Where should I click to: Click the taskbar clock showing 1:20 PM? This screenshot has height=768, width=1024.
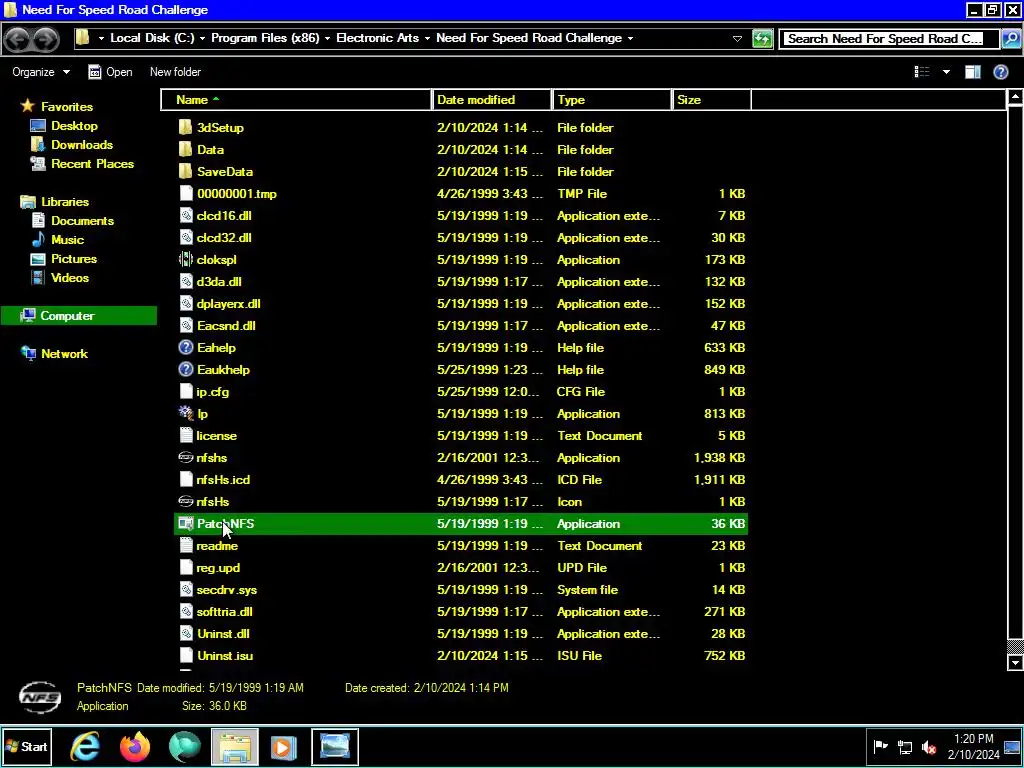(973, 747)
